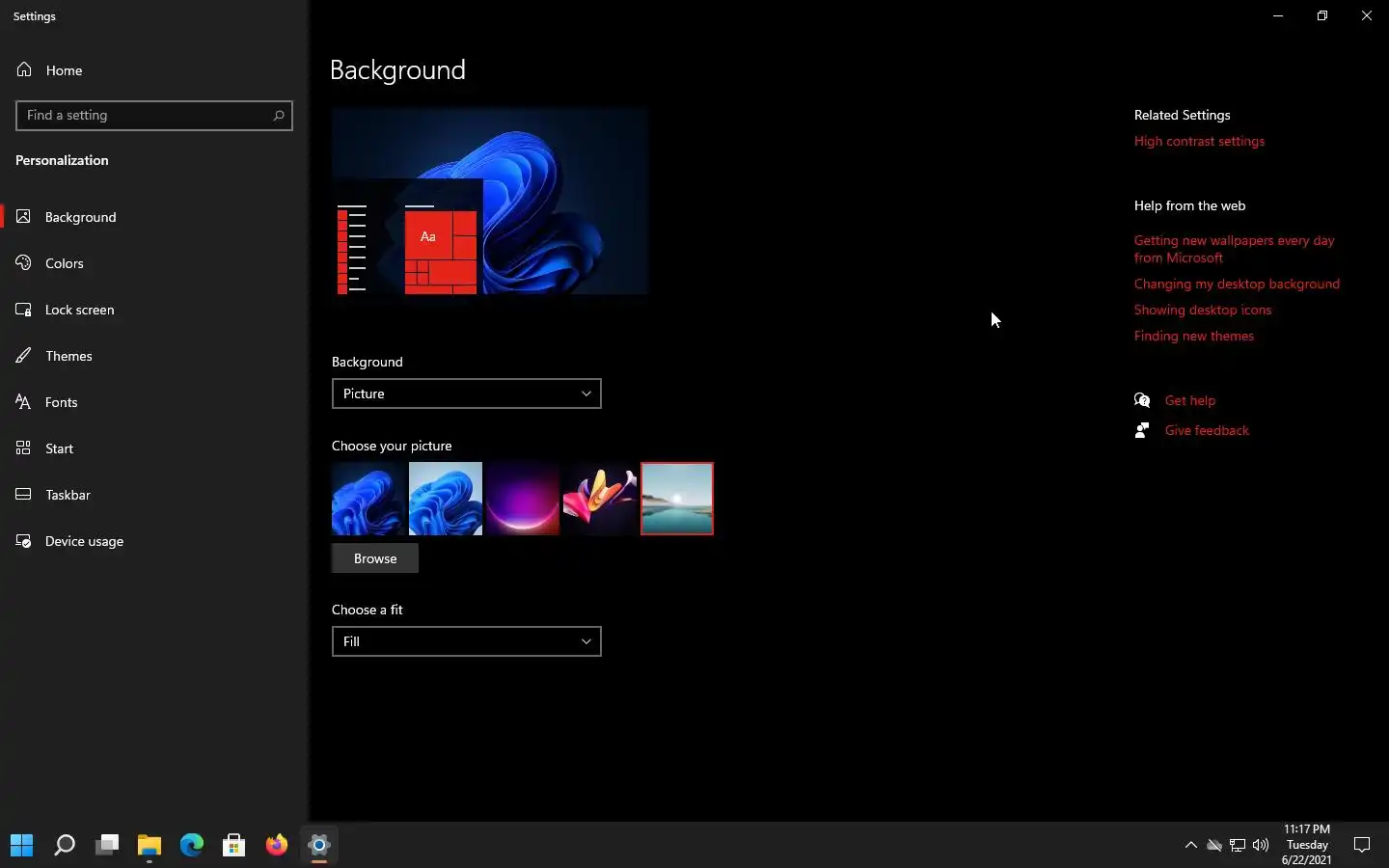Launch File Explorer from taskbar
The width and height of the screenshot is (1389, 868).
(x=150, y=846)
